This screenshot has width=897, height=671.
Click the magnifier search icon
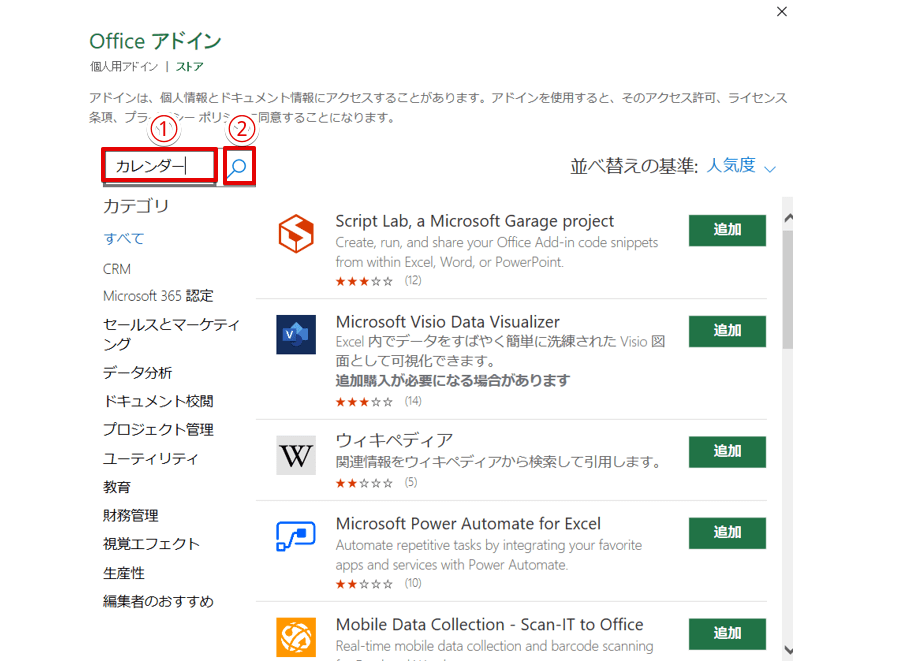pyautogui.click(x=238, y=167)
